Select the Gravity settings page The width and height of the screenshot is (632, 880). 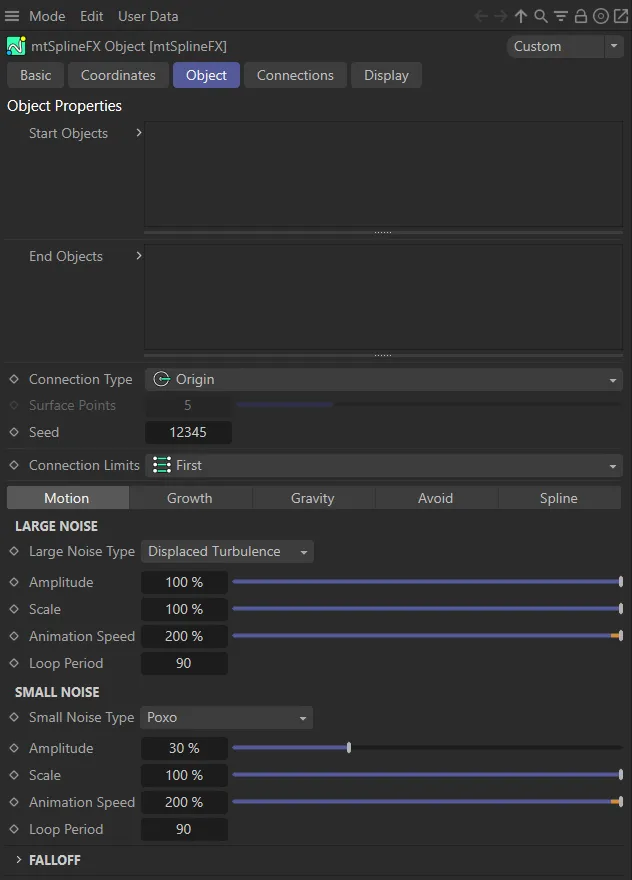pos(312,497)
